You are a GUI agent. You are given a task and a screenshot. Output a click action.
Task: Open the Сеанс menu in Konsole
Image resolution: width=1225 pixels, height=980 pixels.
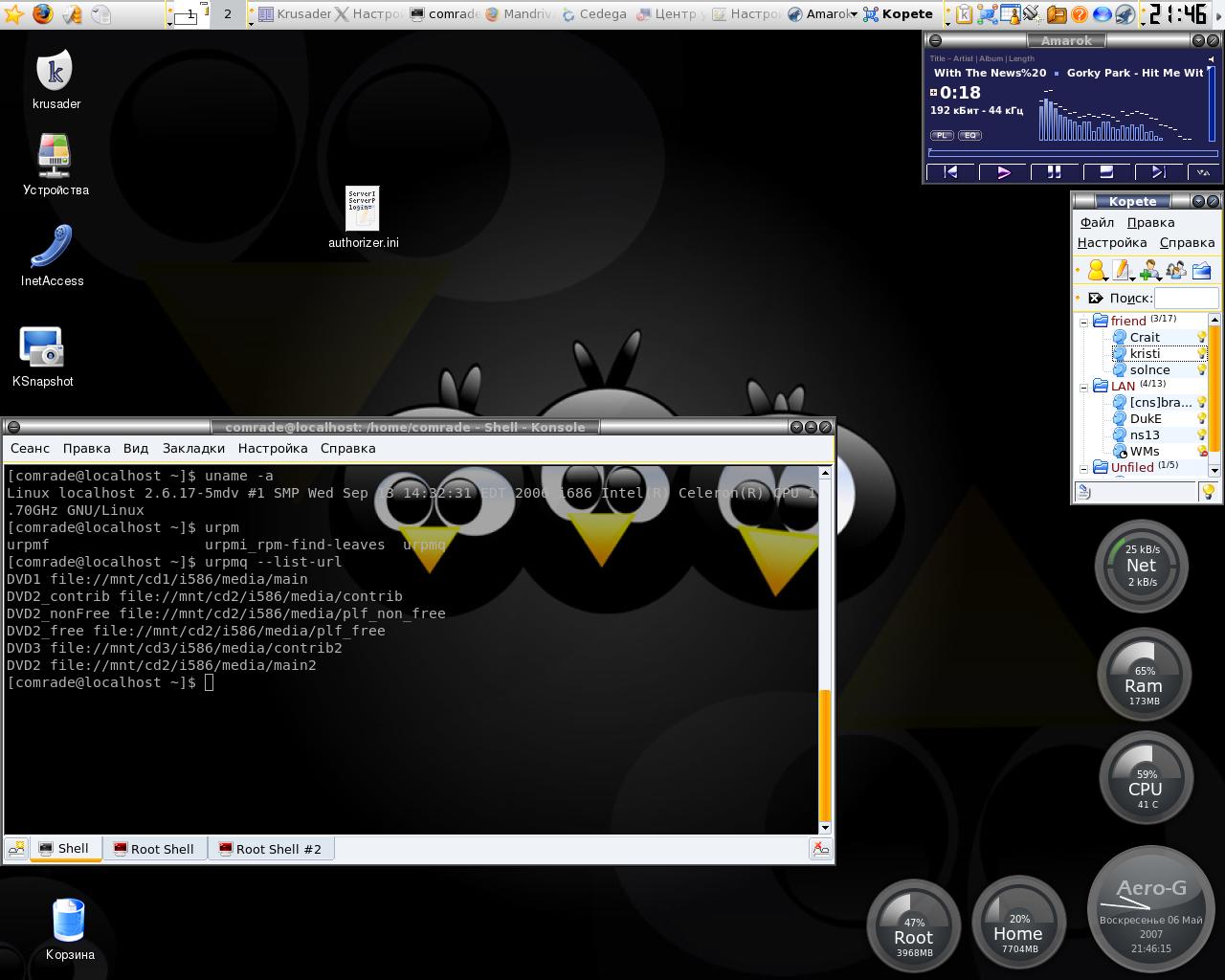[x=30, y=448]
